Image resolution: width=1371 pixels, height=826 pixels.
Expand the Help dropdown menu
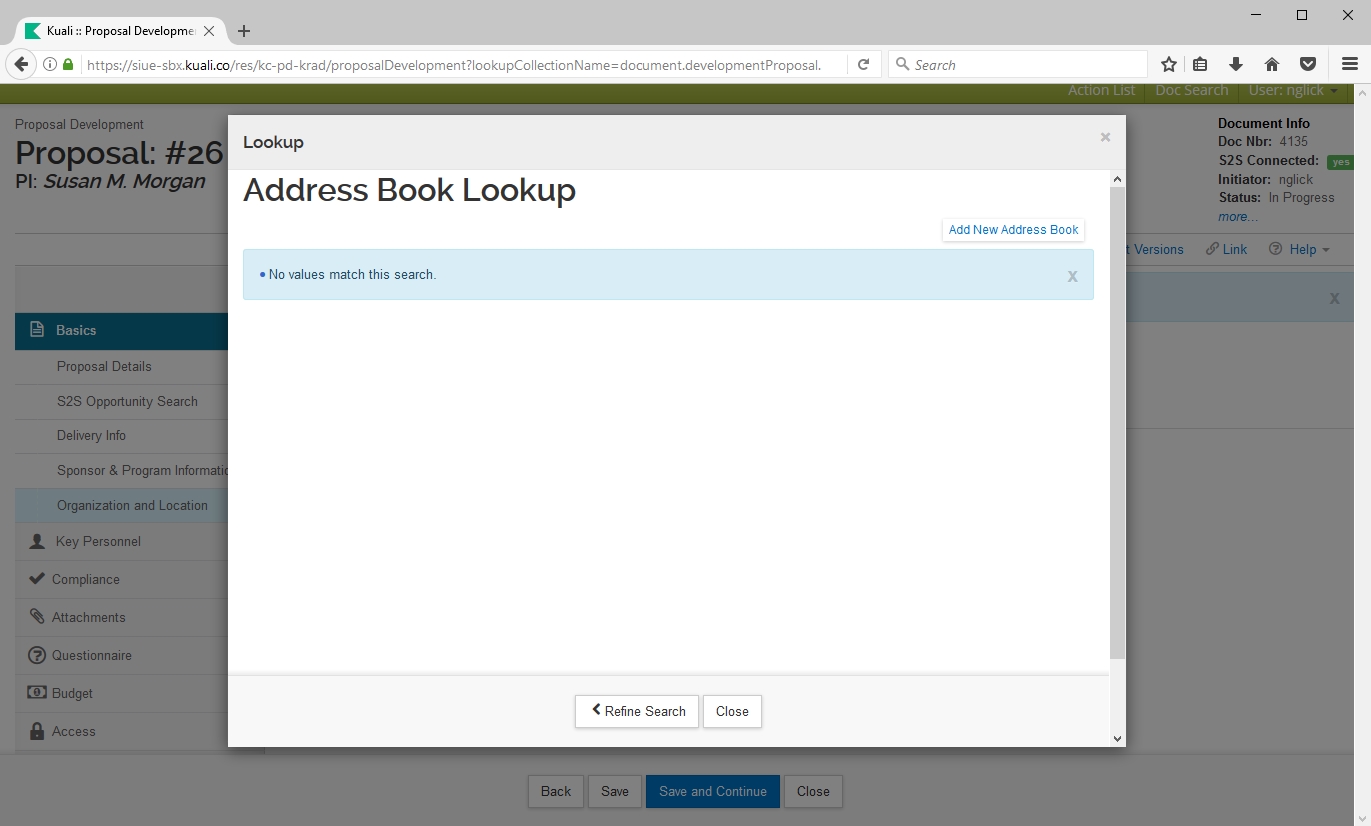click(1300, 249)
